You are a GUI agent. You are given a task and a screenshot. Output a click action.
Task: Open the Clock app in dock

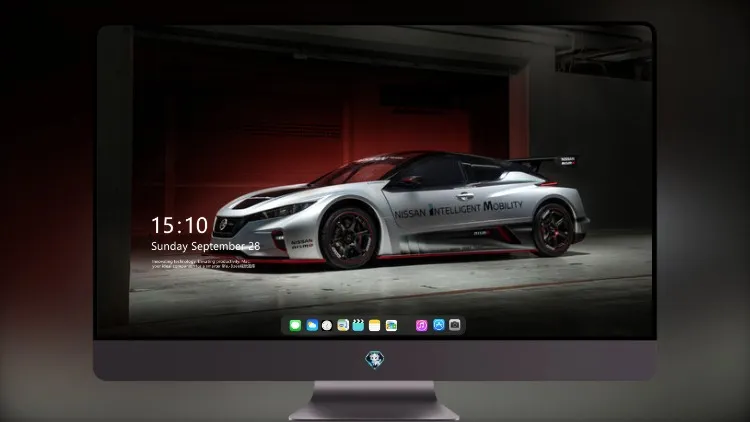327,326
